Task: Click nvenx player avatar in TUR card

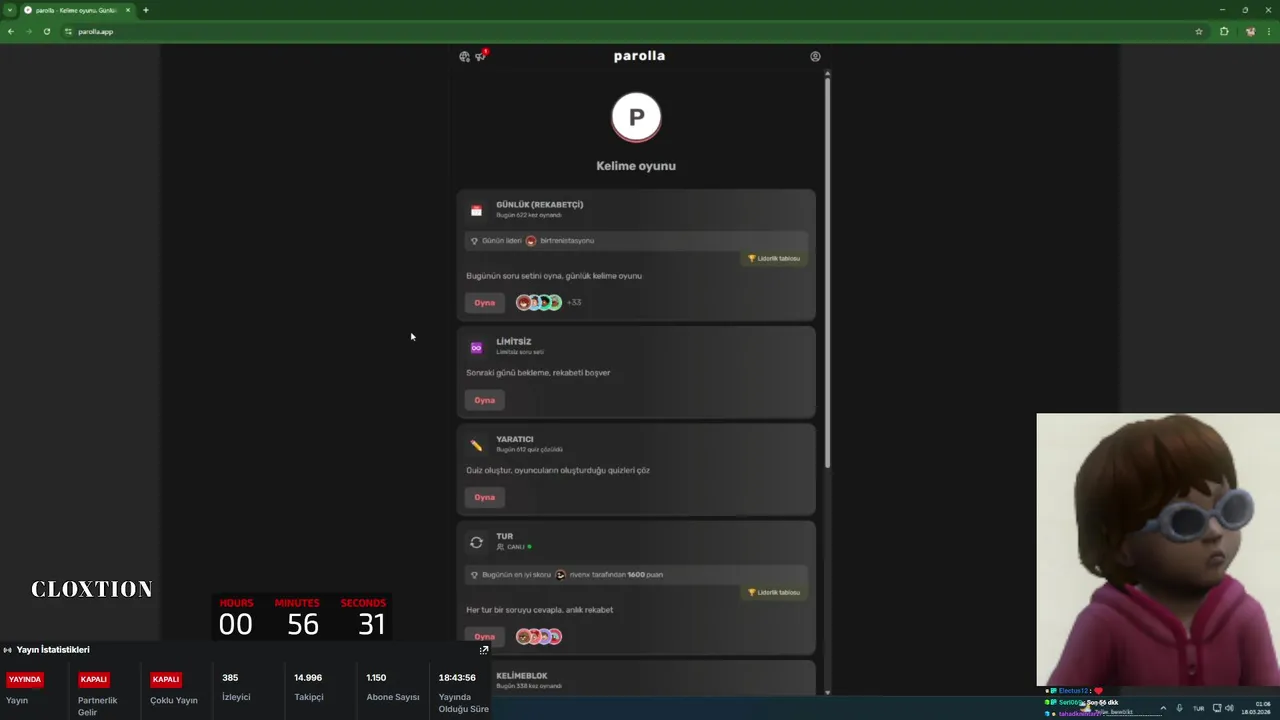Action: point(560,575)
